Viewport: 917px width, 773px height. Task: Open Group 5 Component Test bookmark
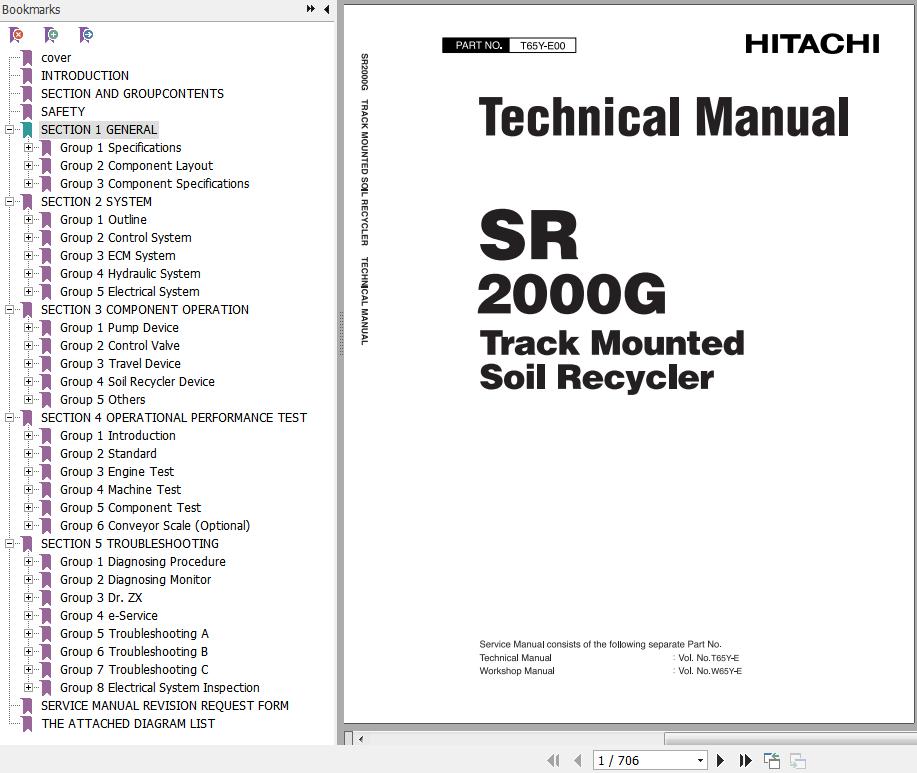pyautogui.click(x=130, y=508)
